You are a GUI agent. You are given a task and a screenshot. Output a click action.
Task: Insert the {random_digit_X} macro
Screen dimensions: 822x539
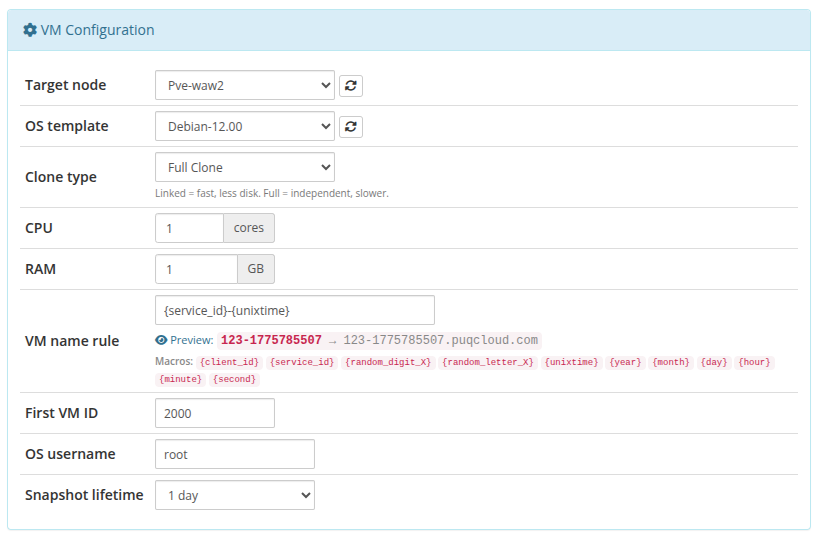point(388,362)
